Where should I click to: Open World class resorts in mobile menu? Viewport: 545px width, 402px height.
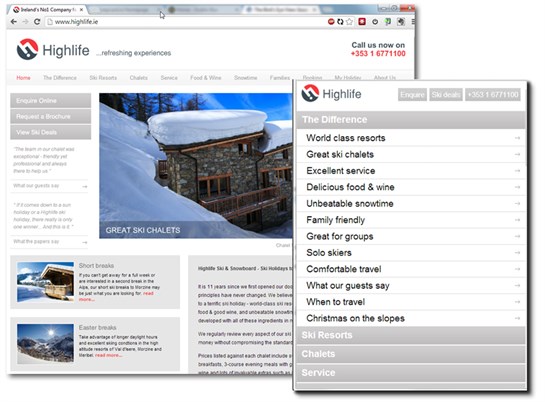[411, 138]
